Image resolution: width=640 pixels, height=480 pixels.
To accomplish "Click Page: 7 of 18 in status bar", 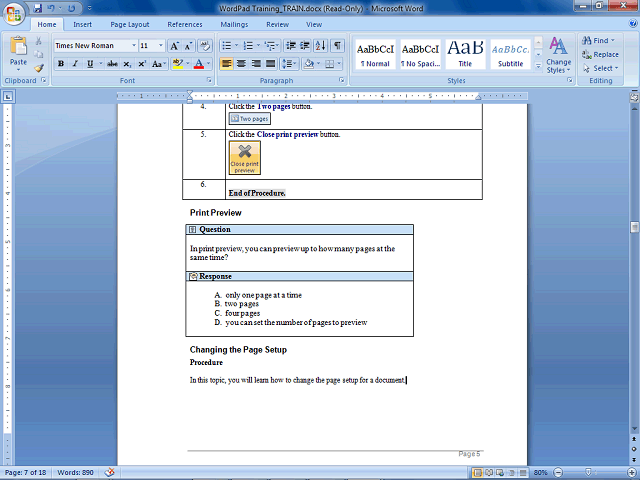I will pyautogui.click(x=25, y=473).
